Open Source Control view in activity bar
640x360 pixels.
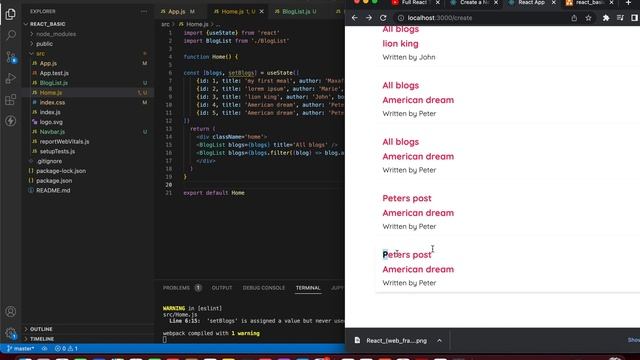click(11, 57)
